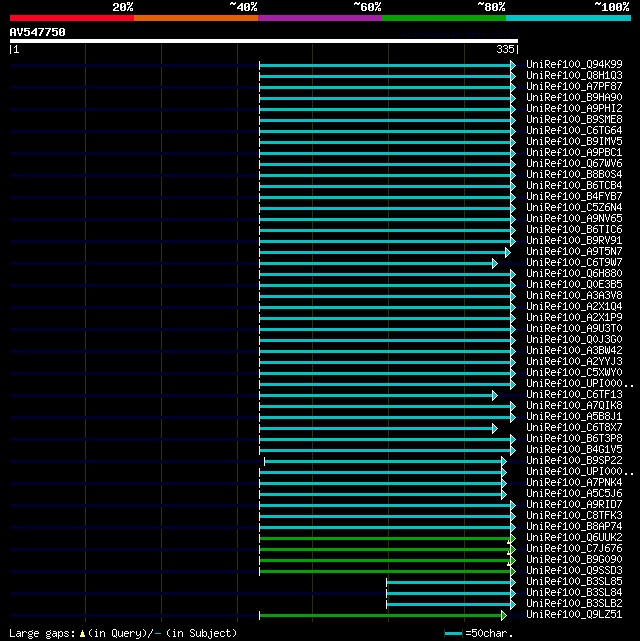The image size is (640, 641).
Task: Select UniRef100_C6TF13 hit label
Action: pyautogui.click(x=574, y=394)
